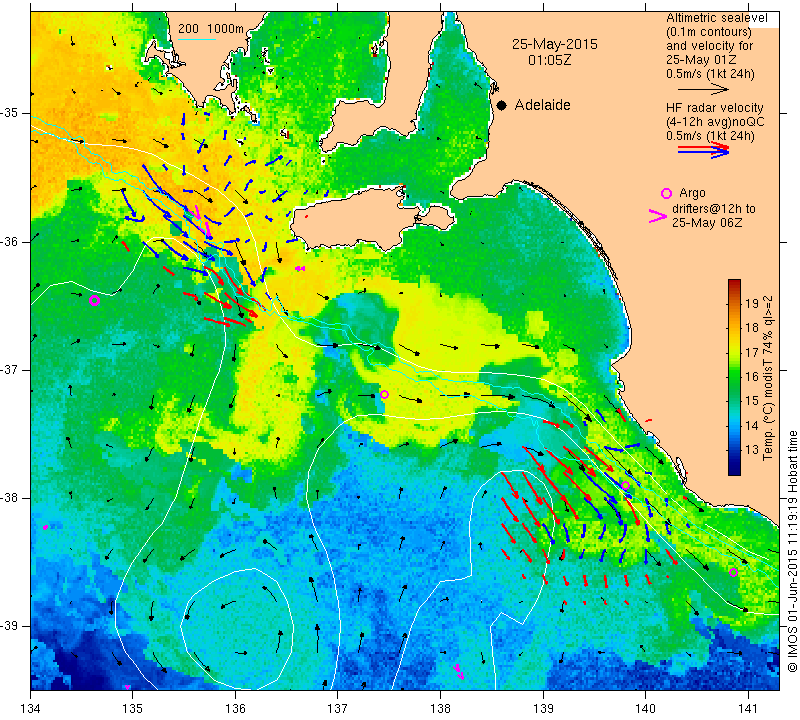Click the latitude axis label -39

(10, 626)
